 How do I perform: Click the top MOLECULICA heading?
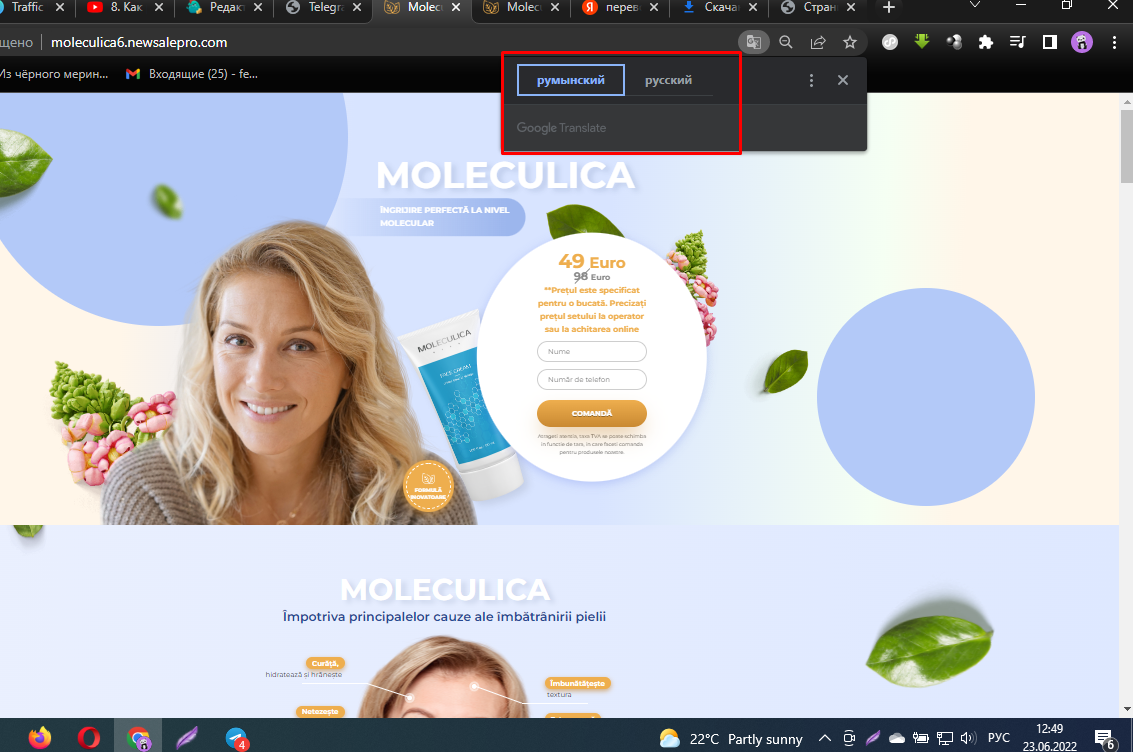pyautogui.click(x=506, y=176)
